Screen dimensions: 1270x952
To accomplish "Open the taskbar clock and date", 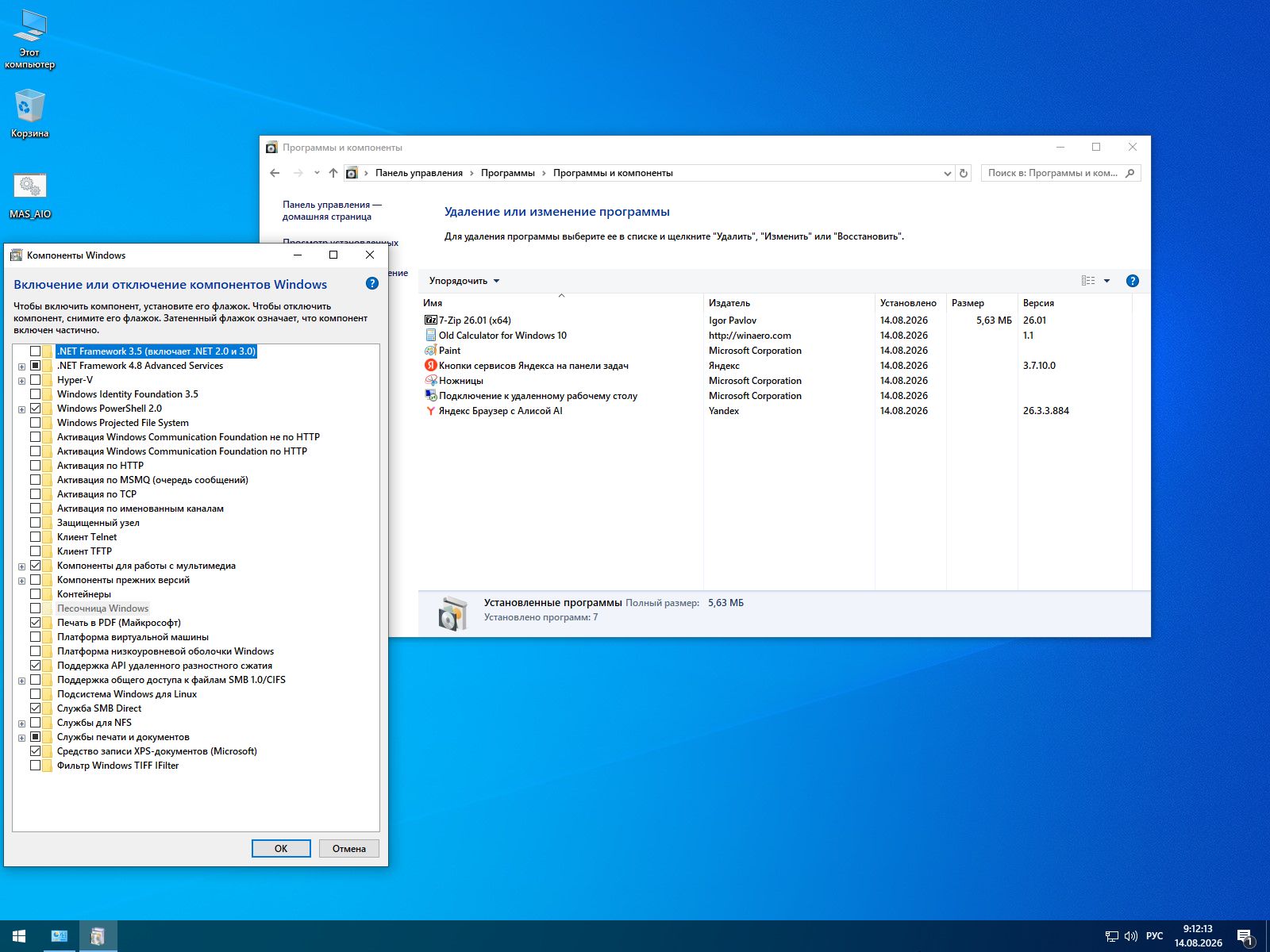I will coord(1199,936).
